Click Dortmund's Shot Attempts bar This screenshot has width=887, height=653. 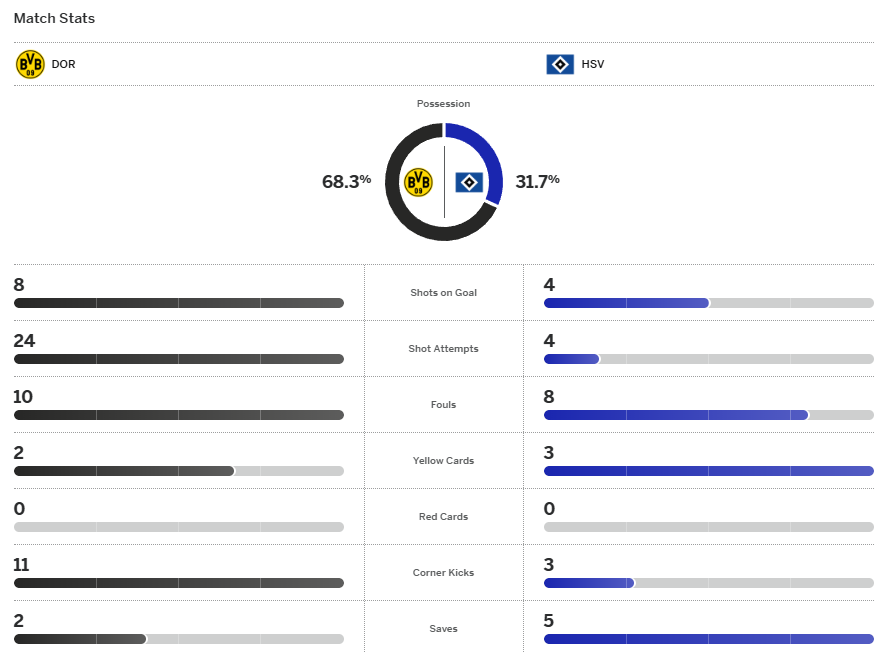coord(178,359)
